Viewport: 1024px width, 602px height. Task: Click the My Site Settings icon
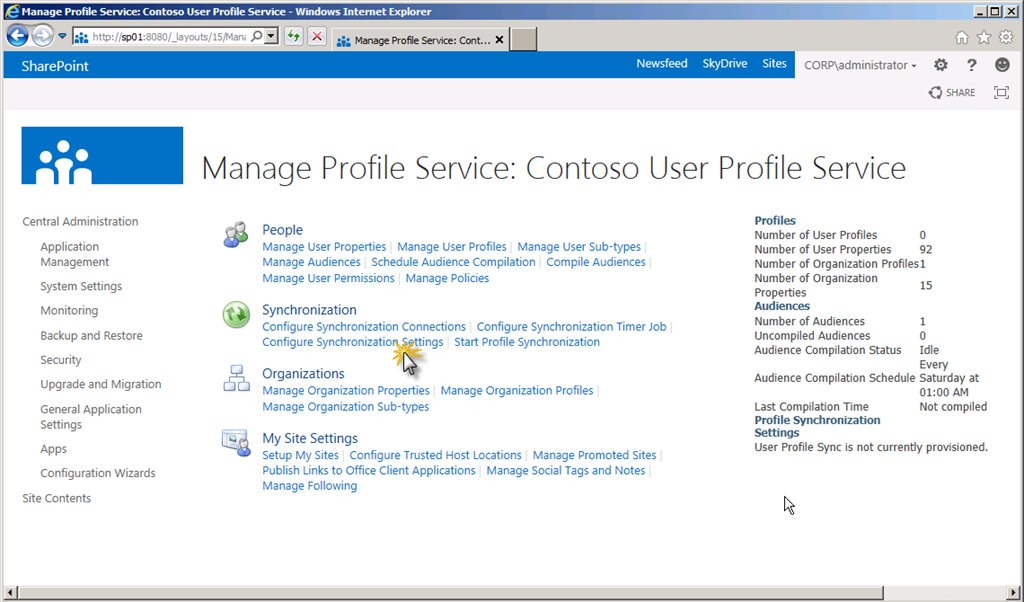pos(236,442)
